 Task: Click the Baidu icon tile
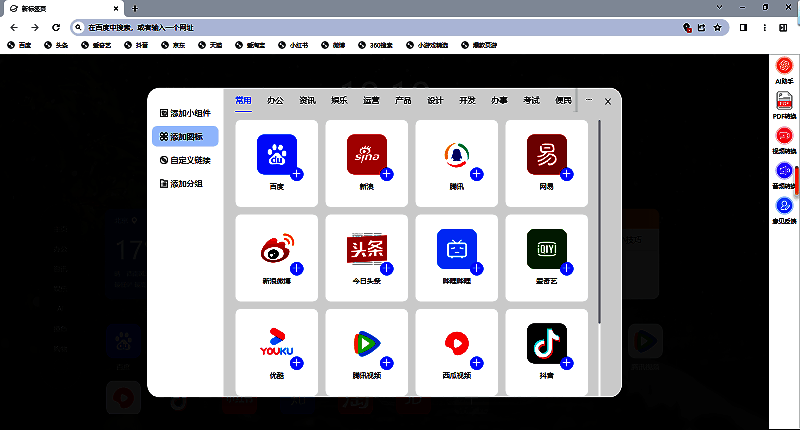276,154
